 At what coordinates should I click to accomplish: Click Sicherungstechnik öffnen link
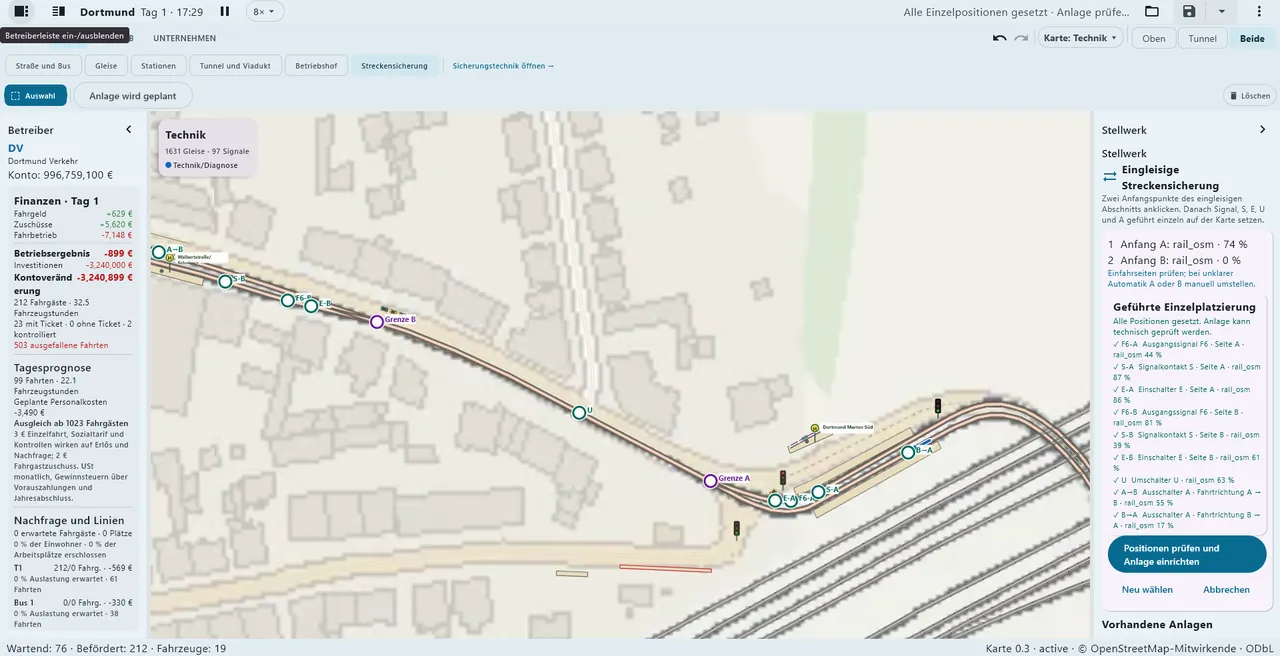tap(503, 66)
